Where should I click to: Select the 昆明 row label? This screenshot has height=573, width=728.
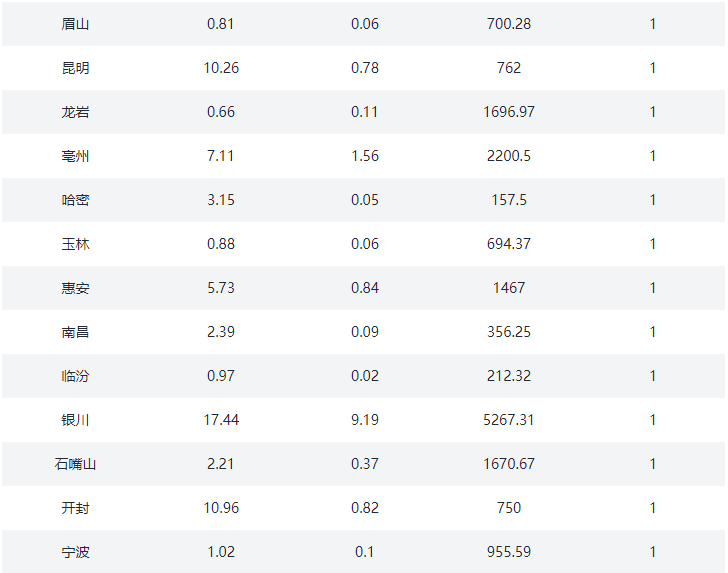pos(75,68)
